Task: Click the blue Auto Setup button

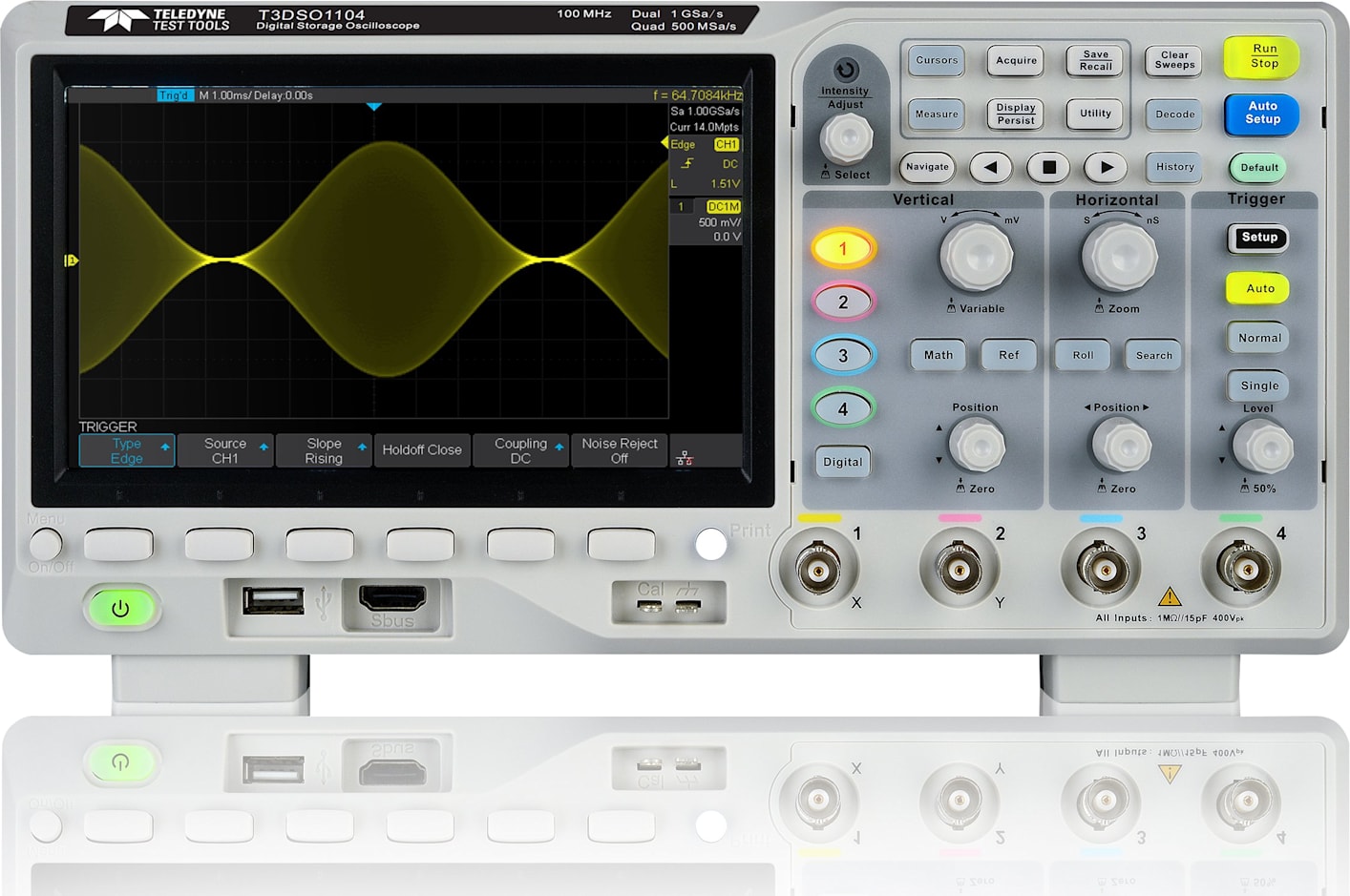Action: pyautogui.click(x=1262, y=114)
